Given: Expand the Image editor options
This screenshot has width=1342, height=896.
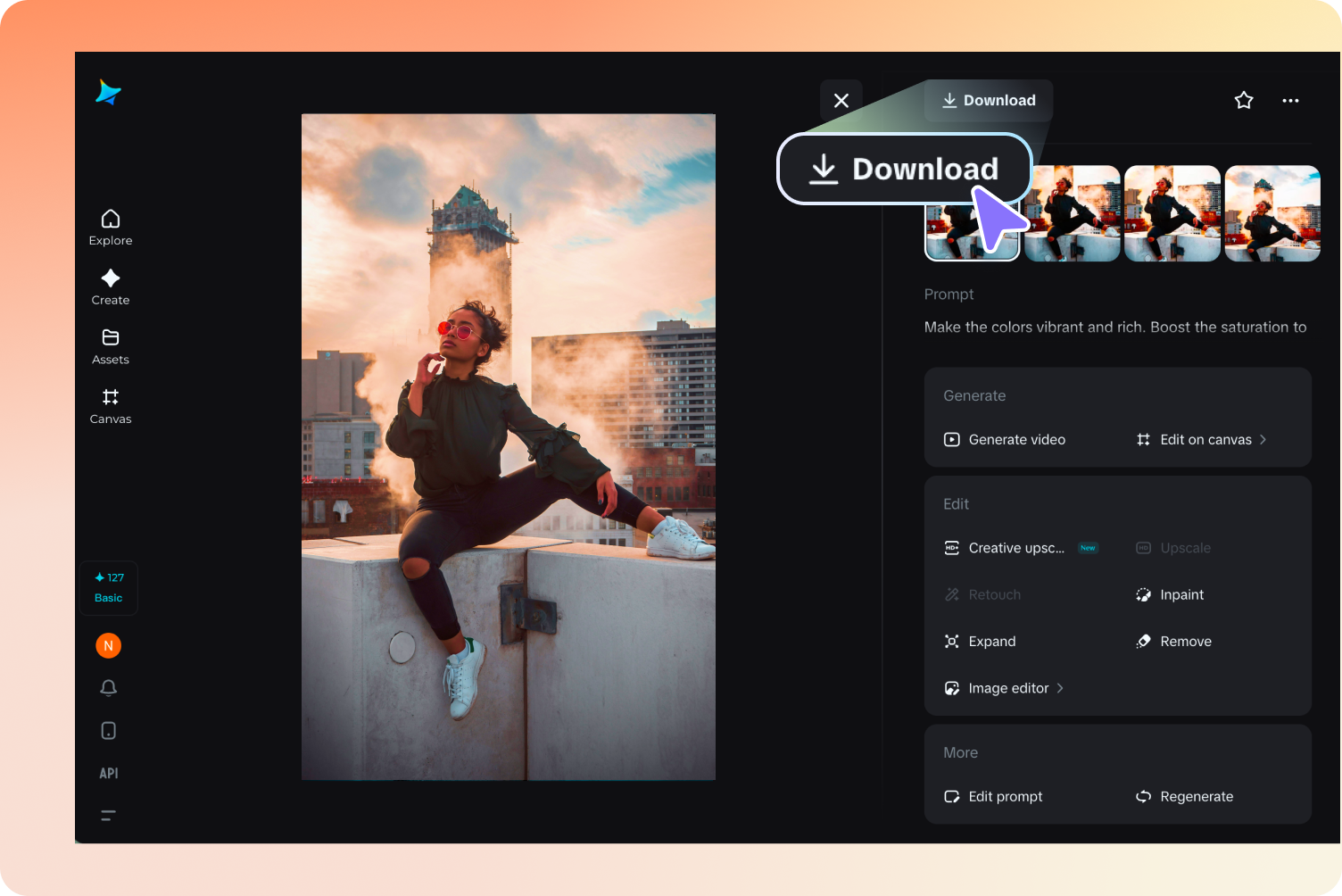Looking at the screenshot, I should pyautogui.click(x=1008, y=688).
